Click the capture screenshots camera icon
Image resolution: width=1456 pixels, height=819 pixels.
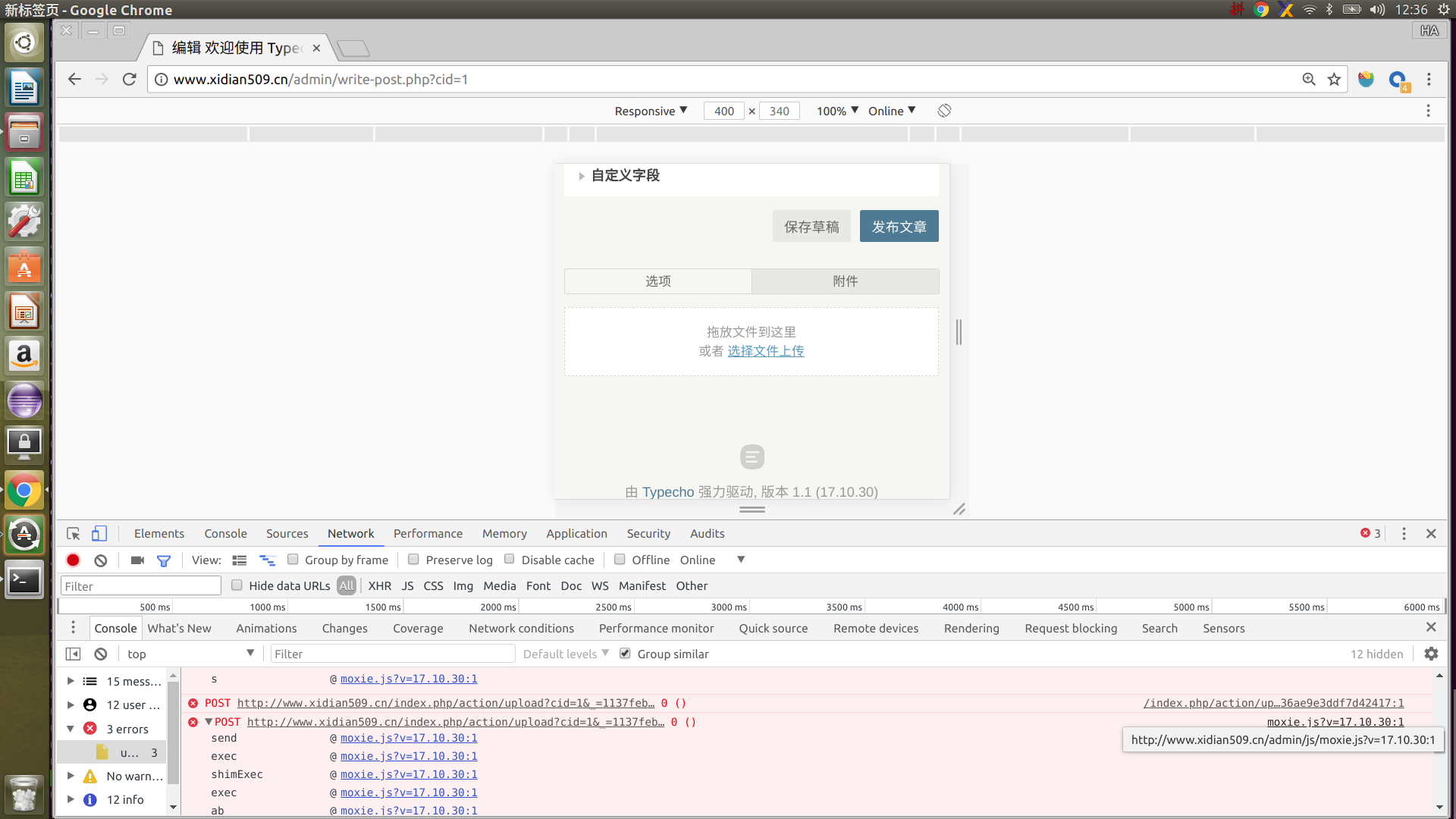(137, 560)
